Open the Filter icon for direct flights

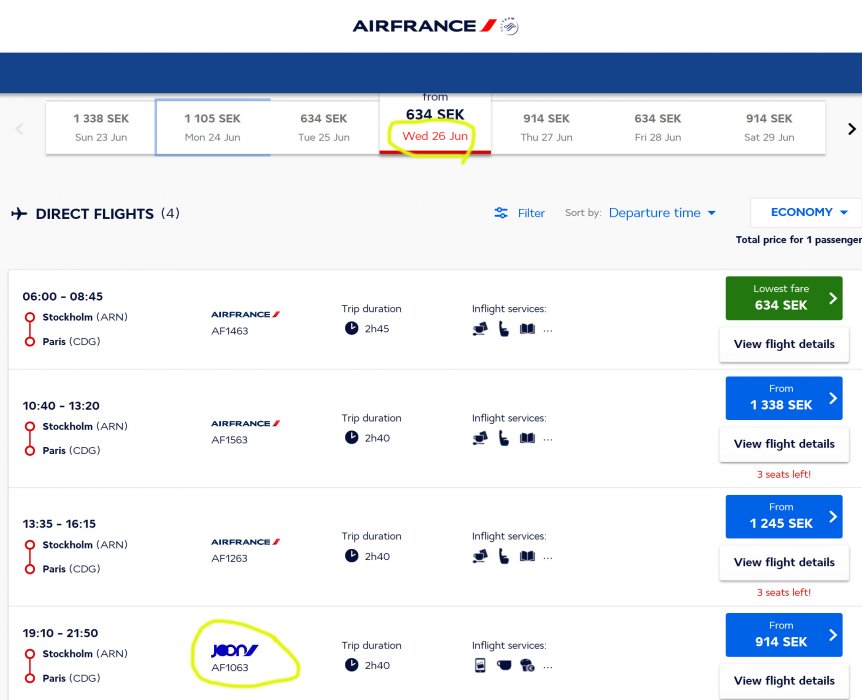[x=502, y=213]
